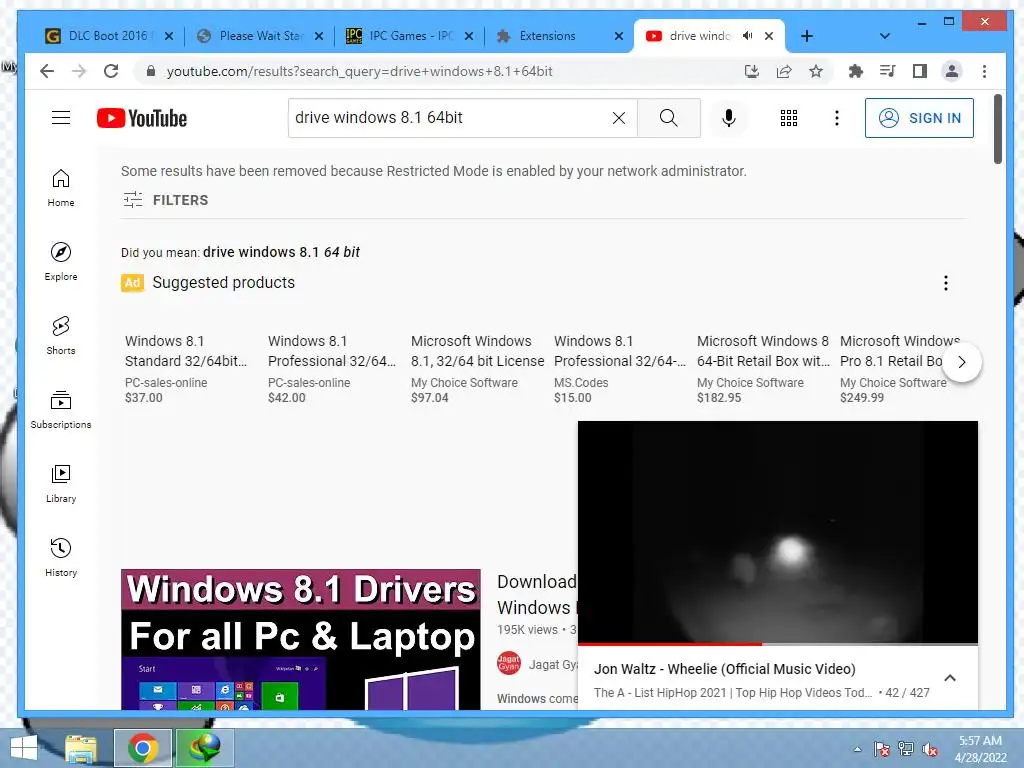Click the SIGN IN button
The image size is (1024, 768).
(x=919, y=118)
